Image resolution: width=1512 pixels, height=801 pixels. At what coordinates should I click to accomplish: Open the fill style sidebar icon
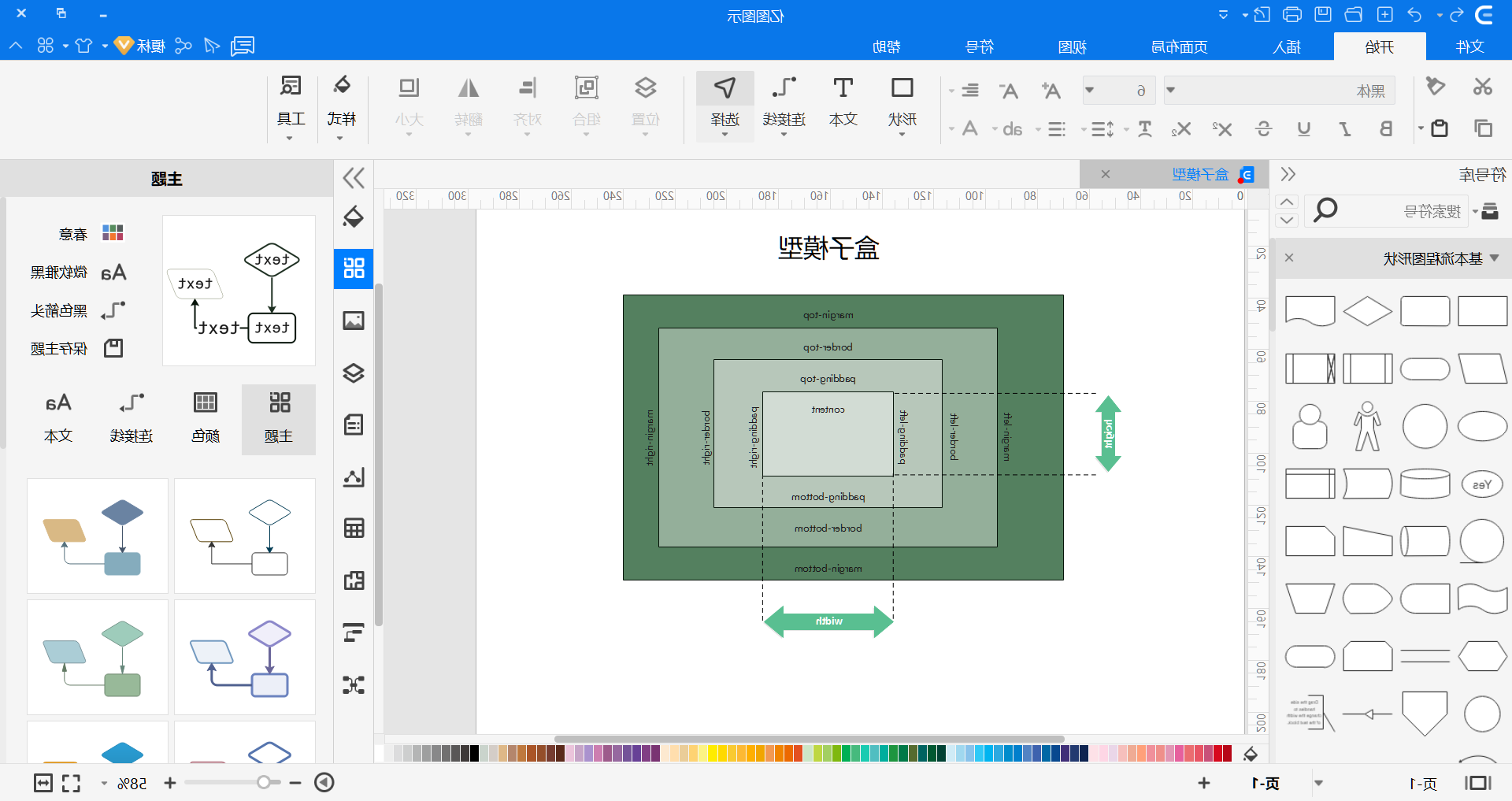coord(354,217)
